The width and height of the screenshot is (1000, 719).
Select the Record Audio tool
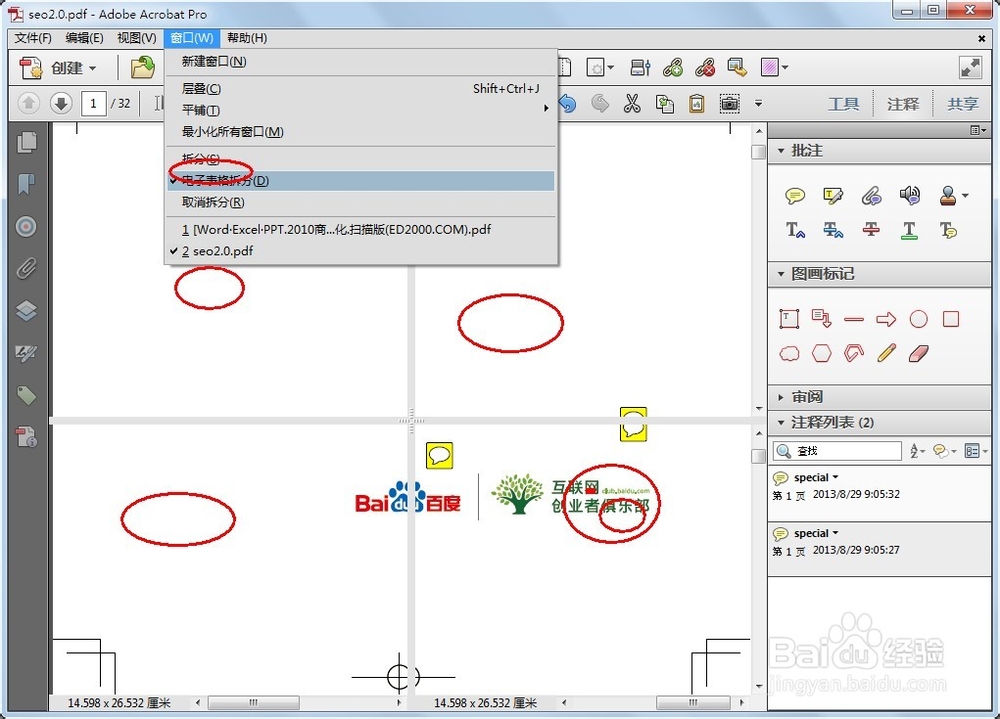909,196
